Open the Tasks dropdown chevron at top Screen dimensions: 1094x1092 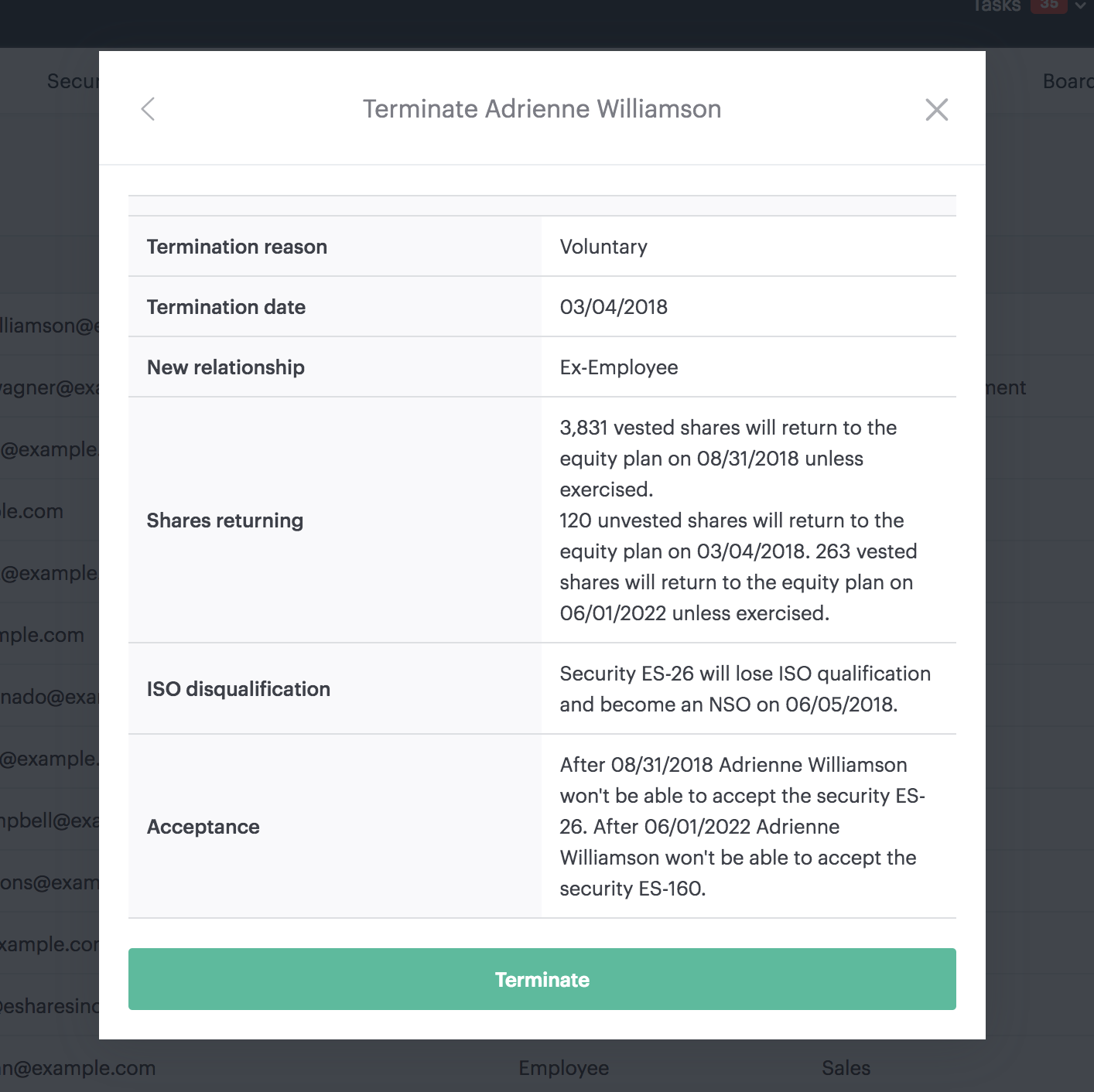pyautogui.click(x=1080, y=6)
